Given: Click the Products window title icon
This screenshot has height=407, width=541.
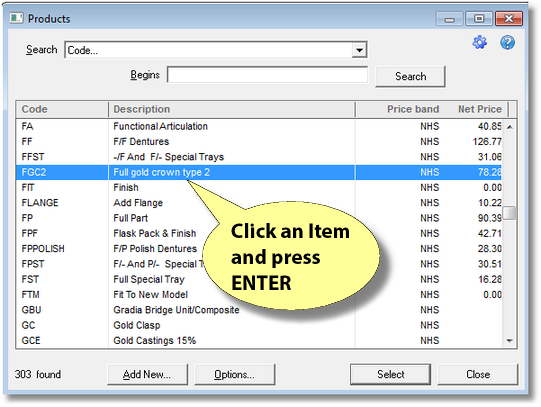Looking at the screenshot, I should (16, 18).
